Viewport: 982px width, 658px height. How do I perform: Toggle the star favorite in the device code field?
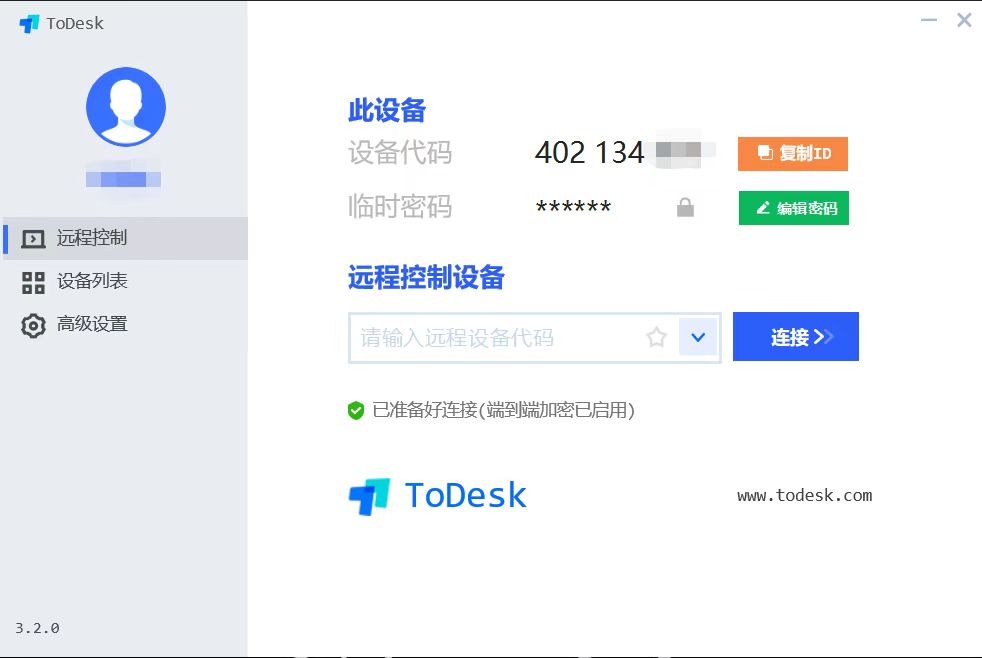[657, 337]
